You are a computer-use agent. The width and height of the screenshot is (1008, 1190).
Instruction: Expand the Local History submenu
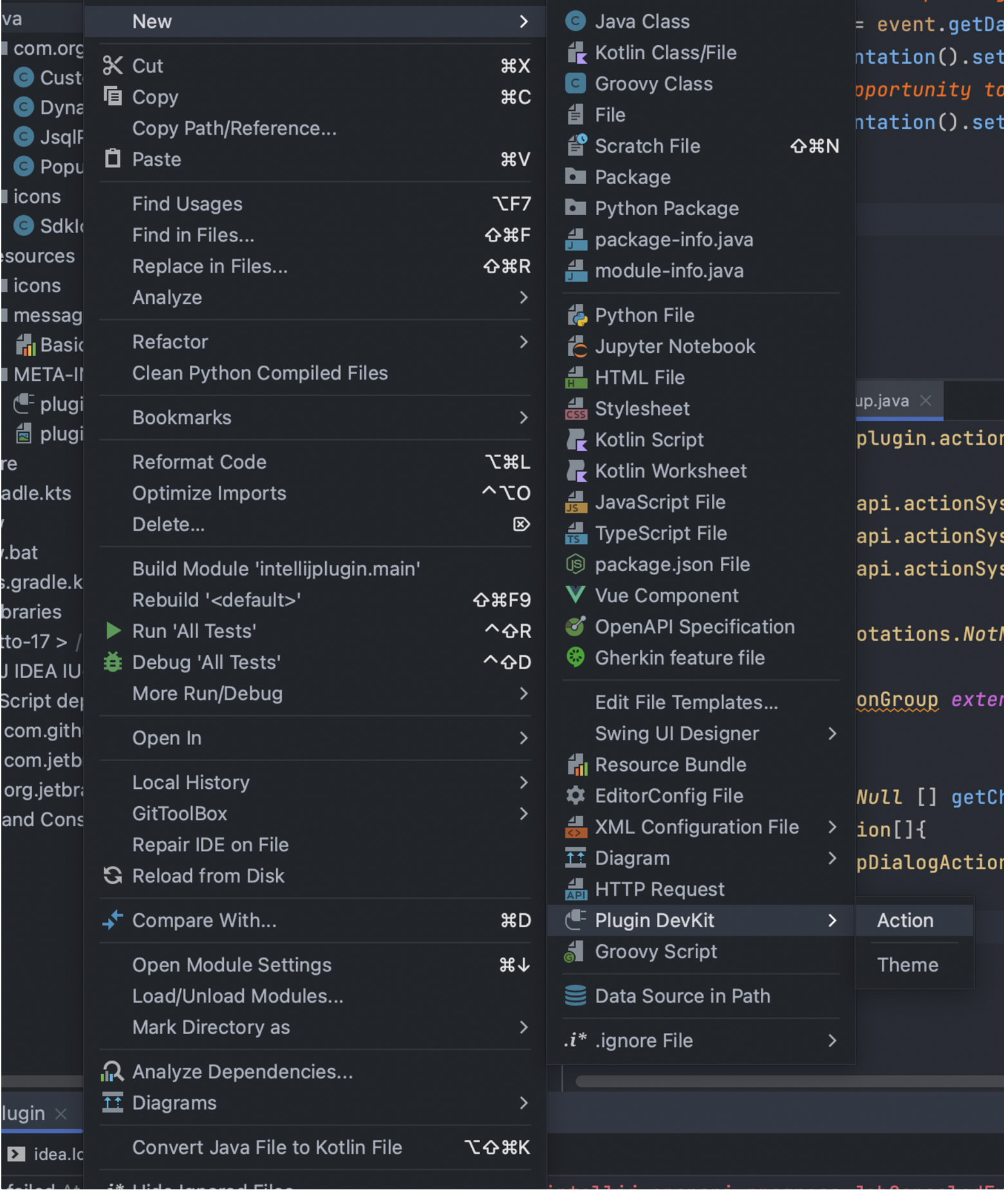click(315, 782)
